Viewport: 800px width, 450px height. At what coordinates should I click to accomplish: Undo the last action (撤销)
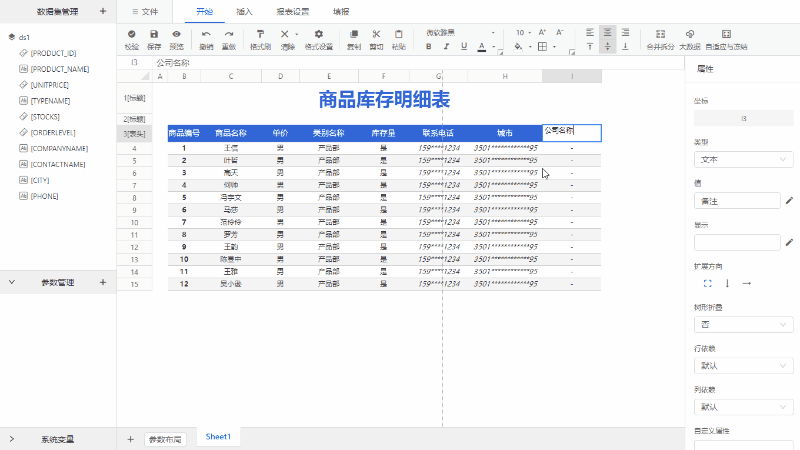click(206, 34)
